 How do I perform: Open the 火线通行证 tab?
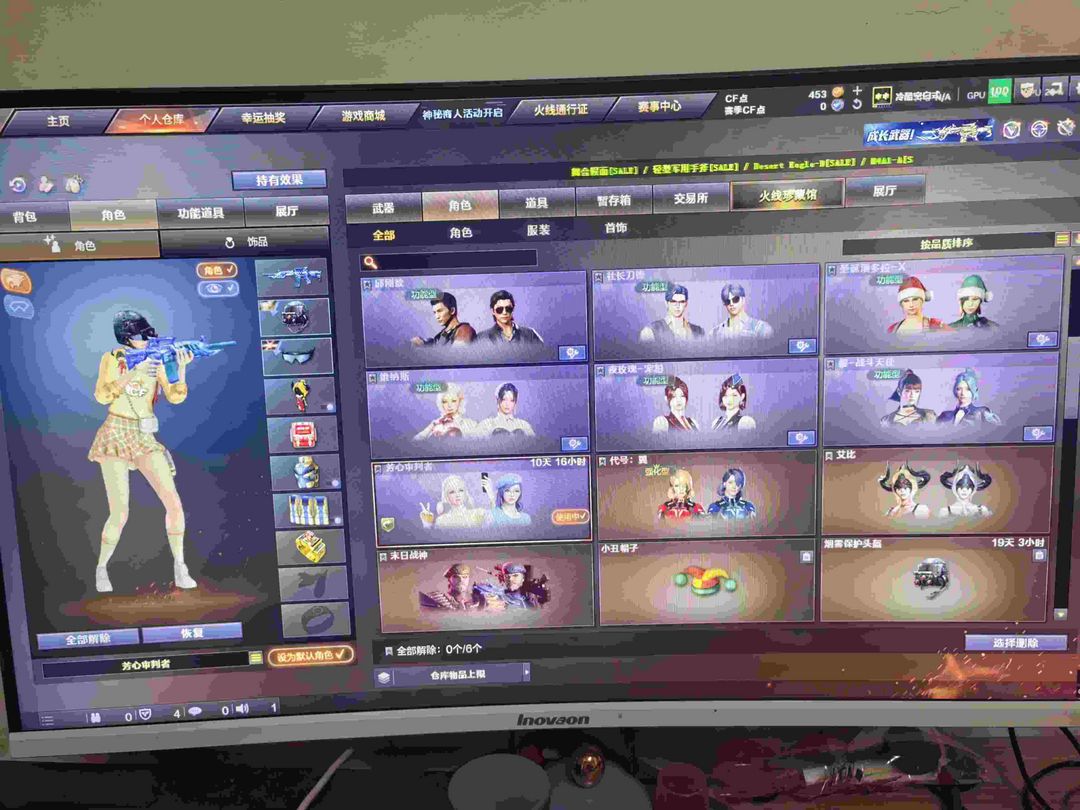(560, 110)
